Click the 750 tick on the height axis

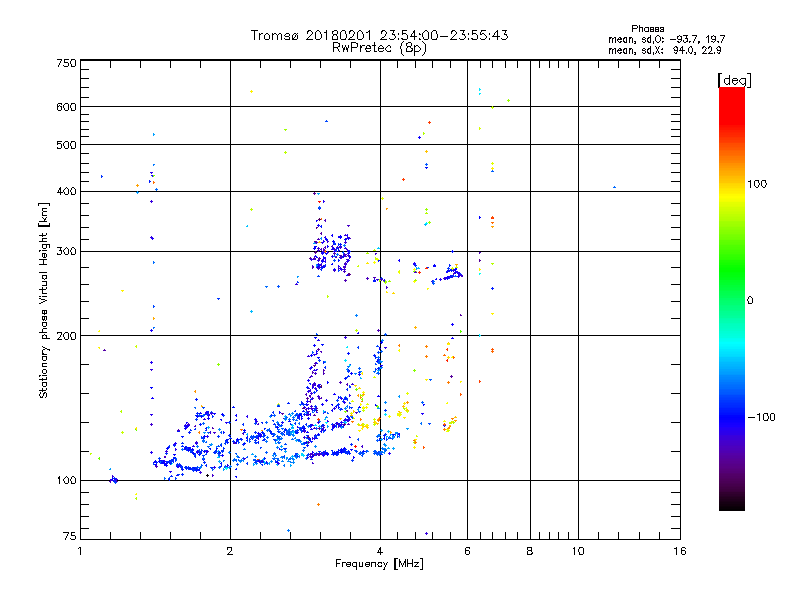(x=66, y=63)
